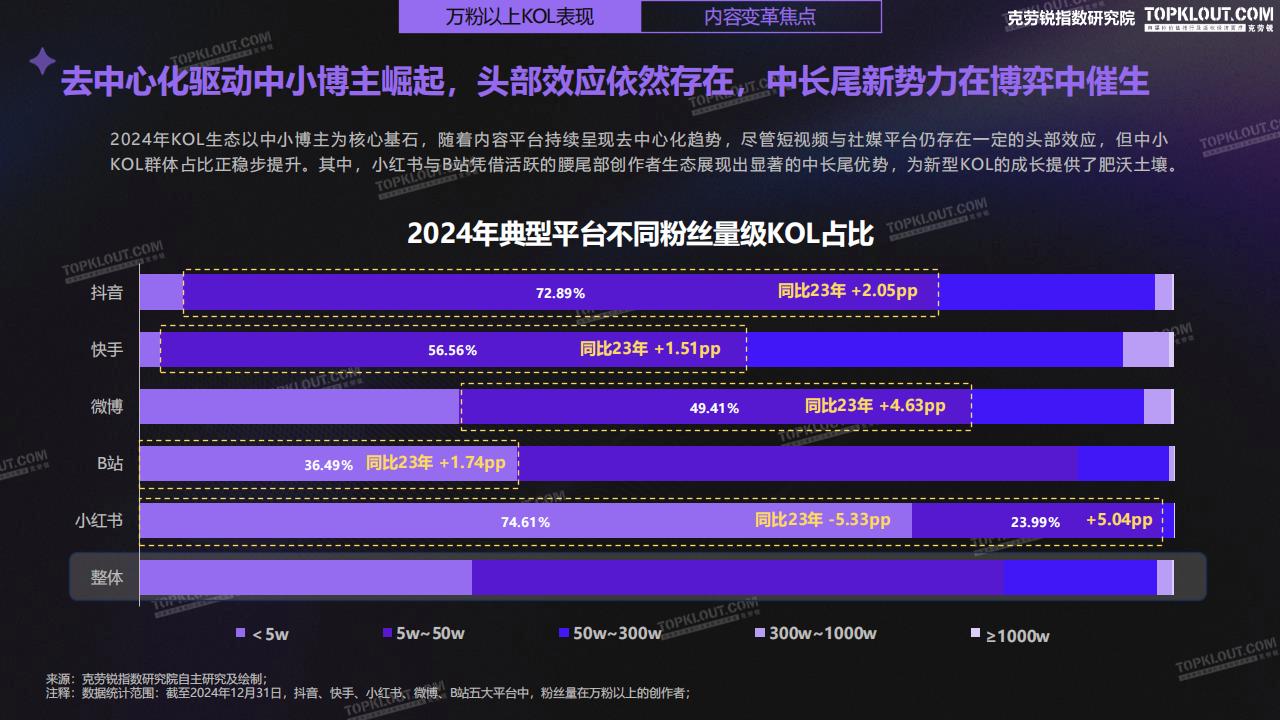Select the 万粉以上KOL表现 tab

pyautogui.click(x=519, y=17)
